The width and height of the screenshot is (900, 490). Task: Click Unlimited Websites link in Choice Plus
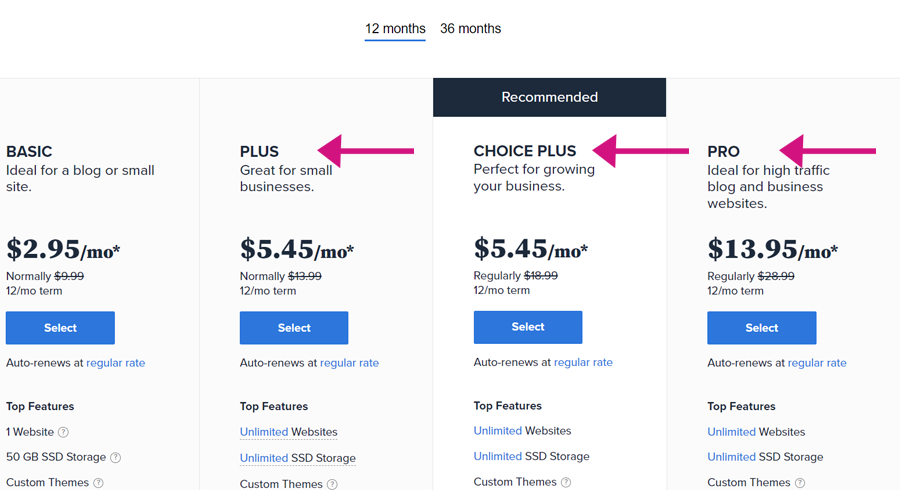522,431
